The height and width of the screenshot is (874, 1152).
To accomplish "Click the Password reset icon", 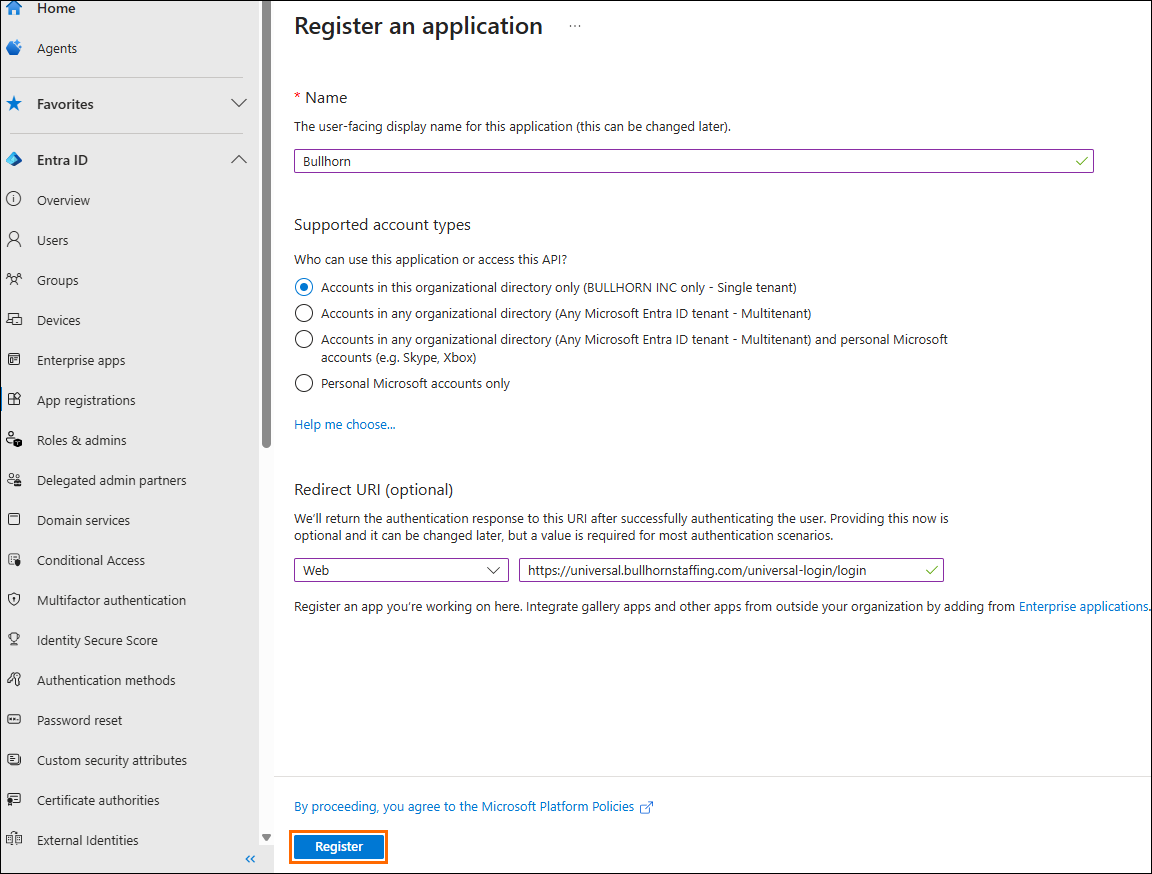I will click(14, 720).
